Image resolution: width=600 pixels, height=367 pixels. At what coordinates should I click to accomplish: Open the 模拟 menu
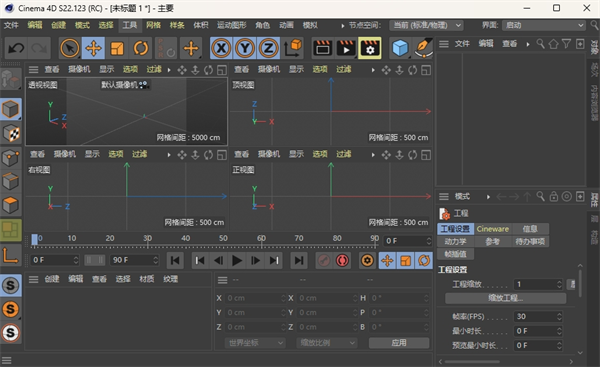[x=310, y=25]
